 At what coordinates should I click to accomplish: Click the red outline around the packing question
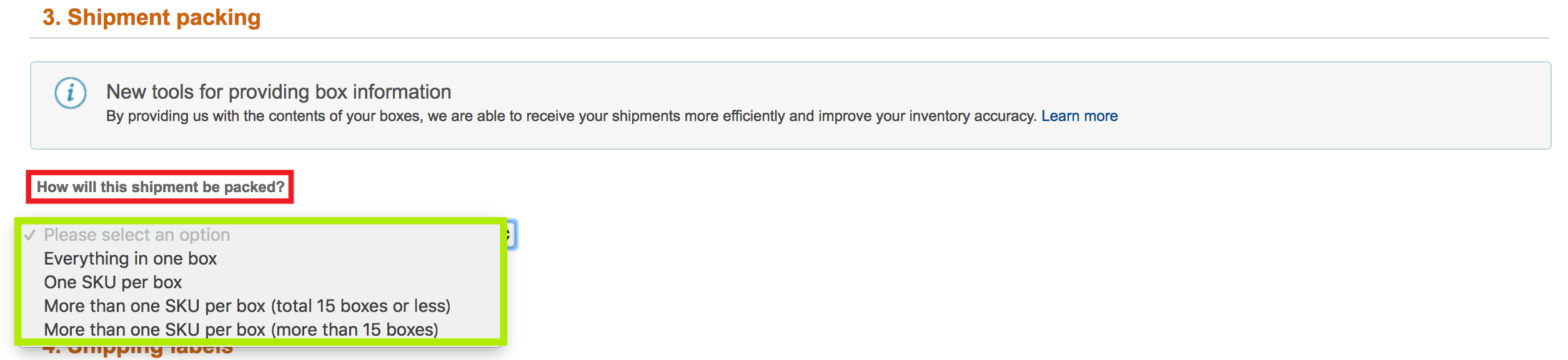[160, 172]
